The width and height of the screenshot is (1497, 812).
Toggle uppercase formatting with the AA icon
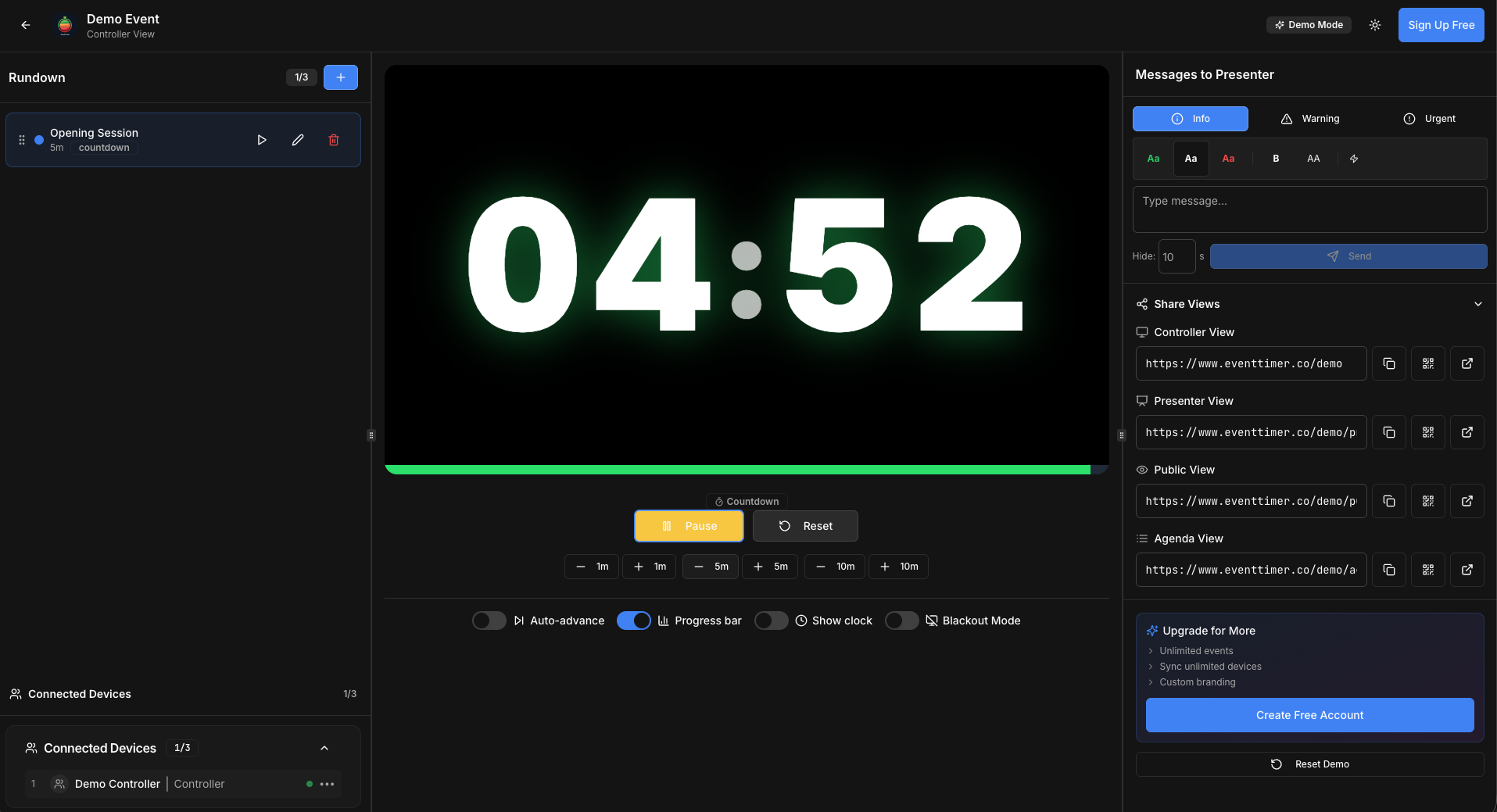click(x=1313, y=158)
